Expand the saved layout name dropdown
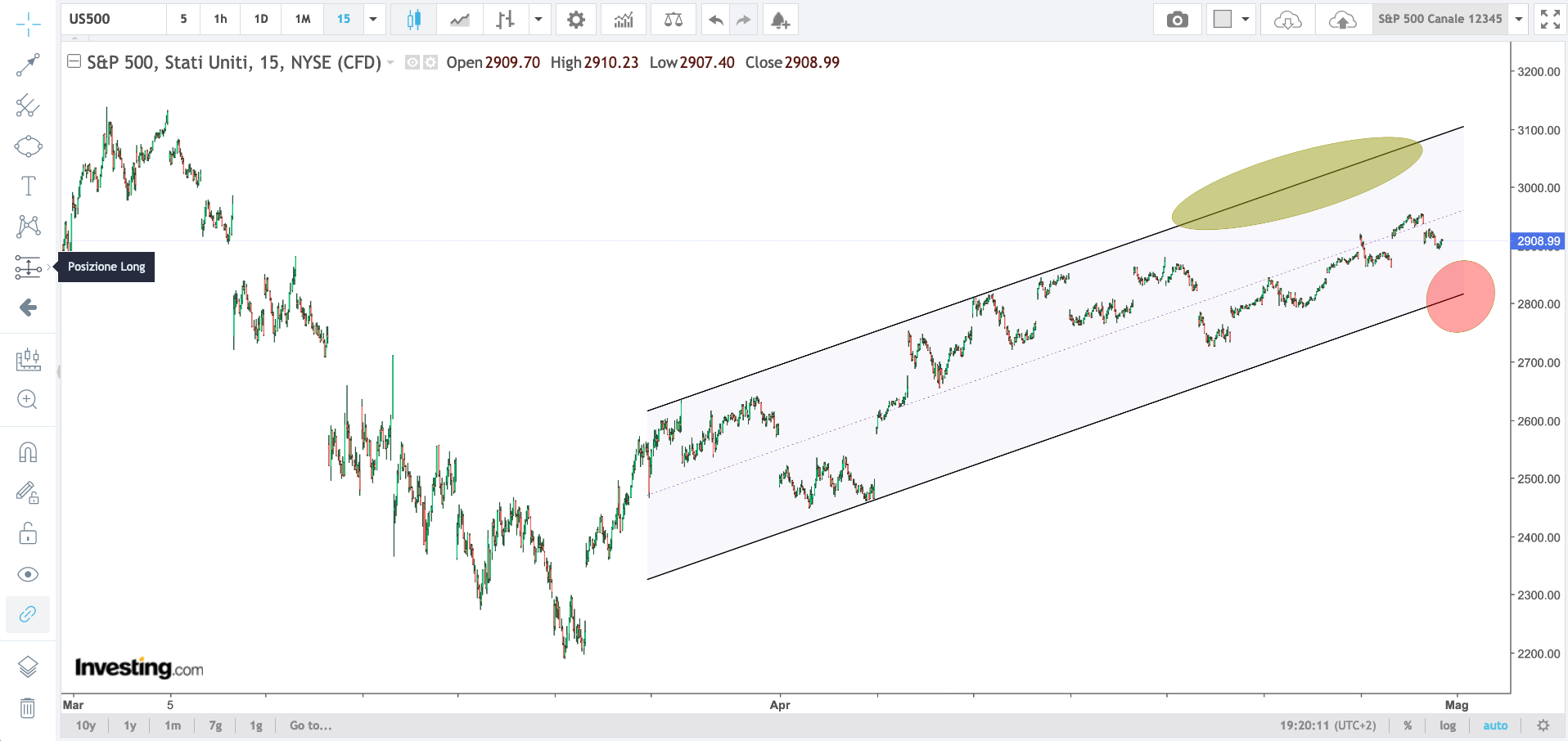The height and width of the screenshot is (741, 1568). coord(1519,19)
